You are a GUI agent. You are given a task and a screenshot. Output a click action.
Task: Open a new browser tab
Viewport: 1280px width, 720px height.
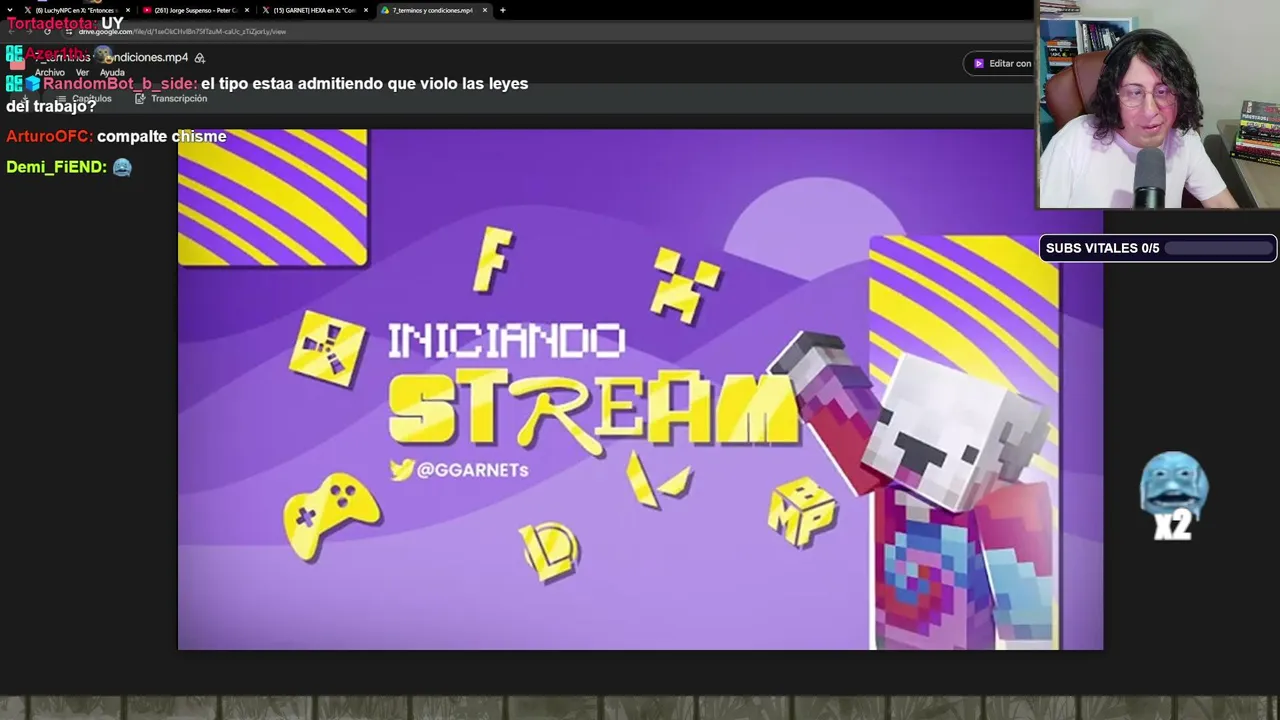(503, 10)
